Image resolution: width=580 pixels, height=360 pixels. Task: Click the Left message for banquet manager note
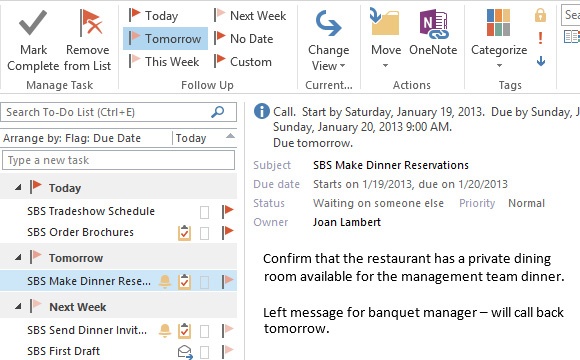[x=413, y=320]
